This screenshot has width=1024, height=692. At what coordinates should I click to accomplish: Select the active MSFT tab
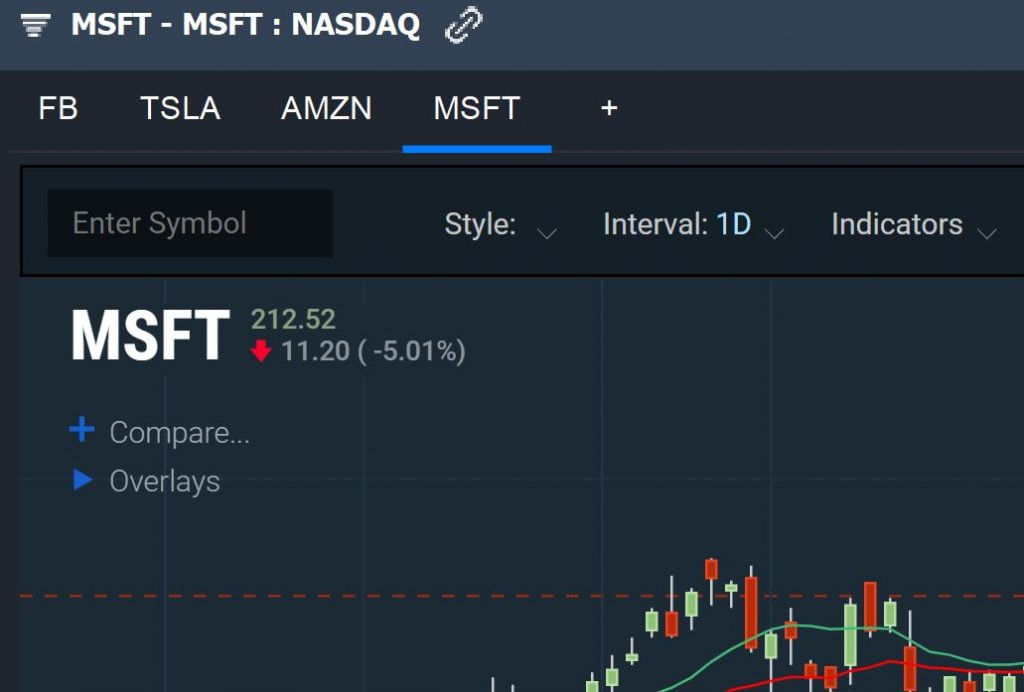(477, 108)
